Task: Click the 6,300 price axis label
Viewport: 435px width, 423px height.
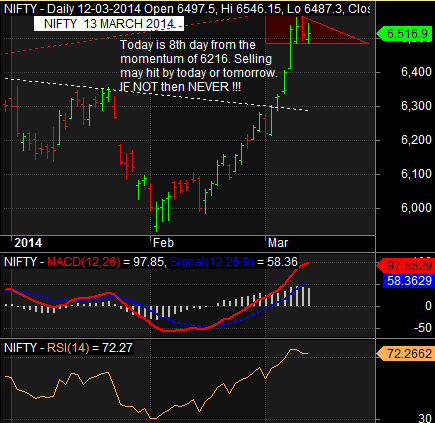Action: (416, 106)
